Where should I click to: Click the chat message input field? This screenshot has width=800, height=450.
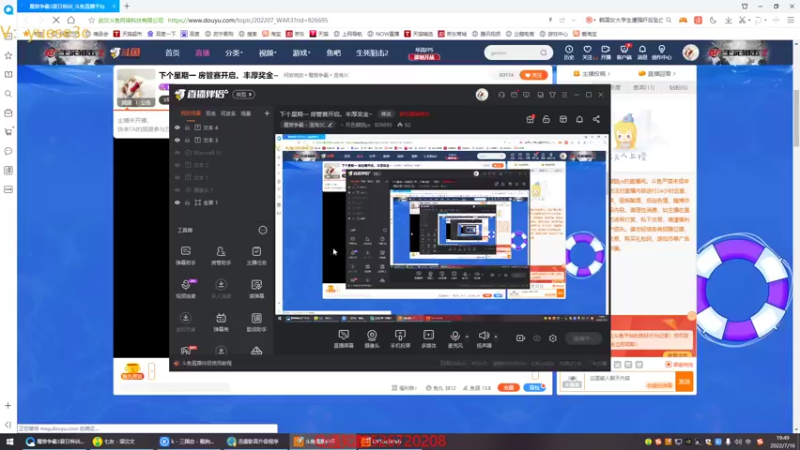630,382
